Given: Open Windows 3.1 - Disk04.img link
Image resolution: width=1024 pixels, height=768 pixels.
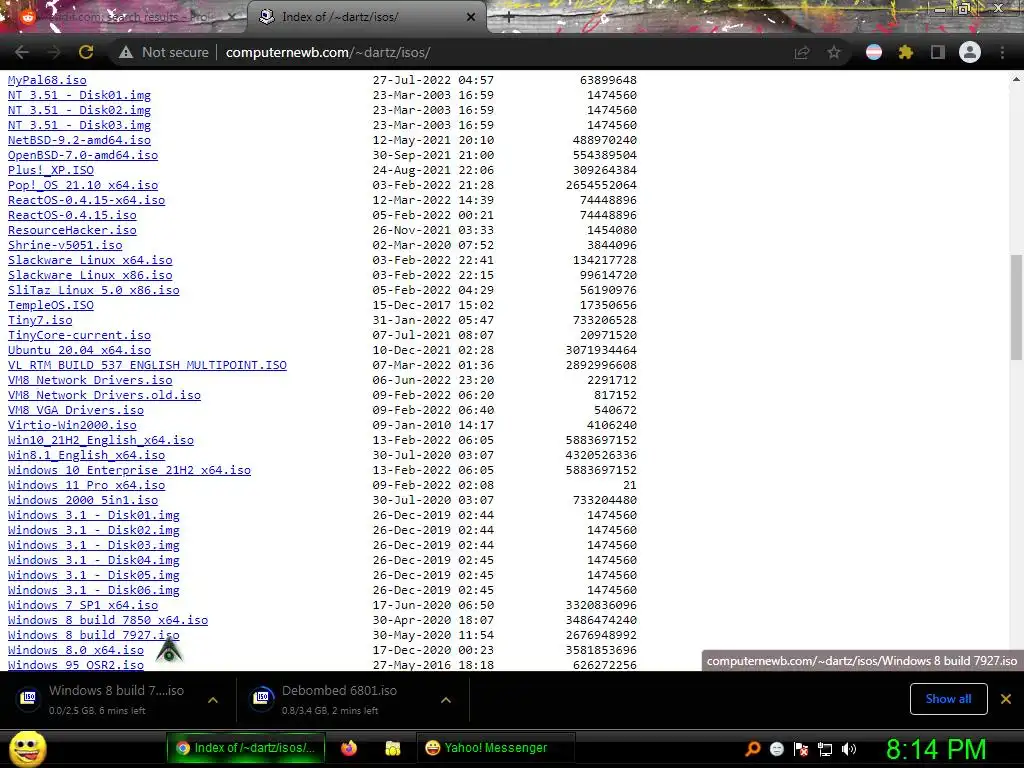Looking at the screenshot, I should pyautogui.click(x=93, y=561).
